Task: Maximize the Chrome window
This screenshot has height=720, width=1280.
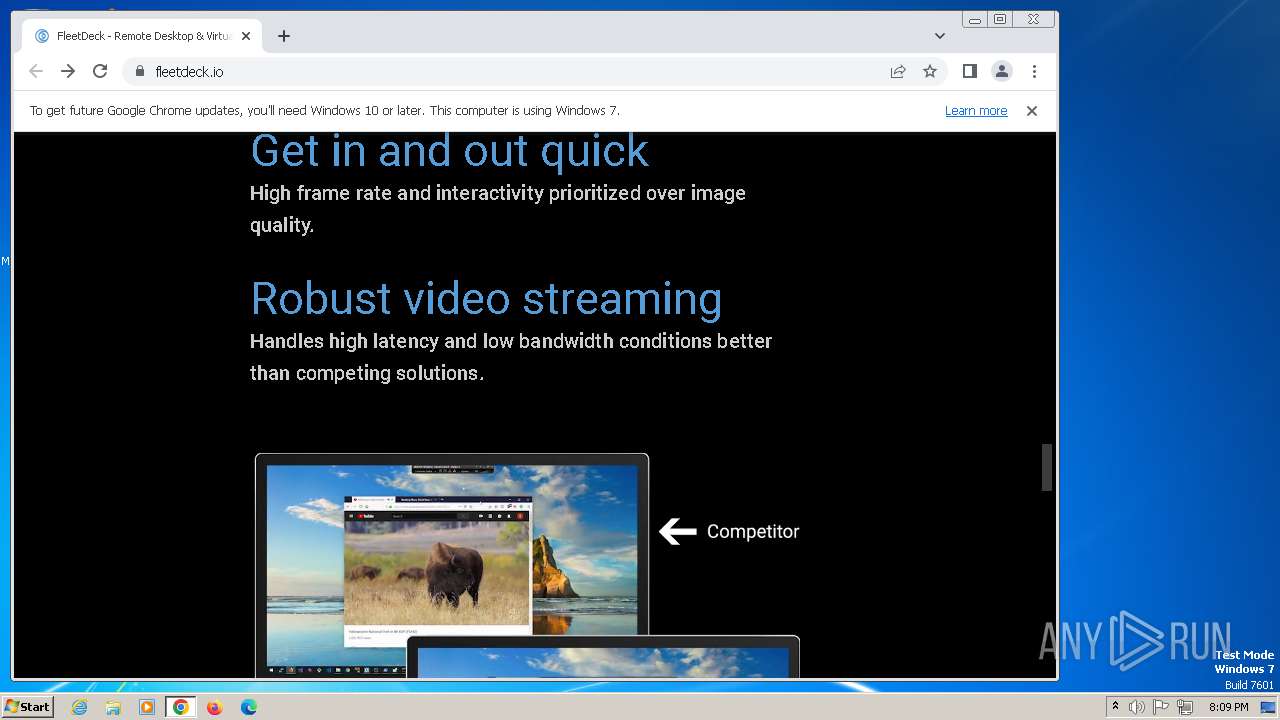Action: click(999, 19)
